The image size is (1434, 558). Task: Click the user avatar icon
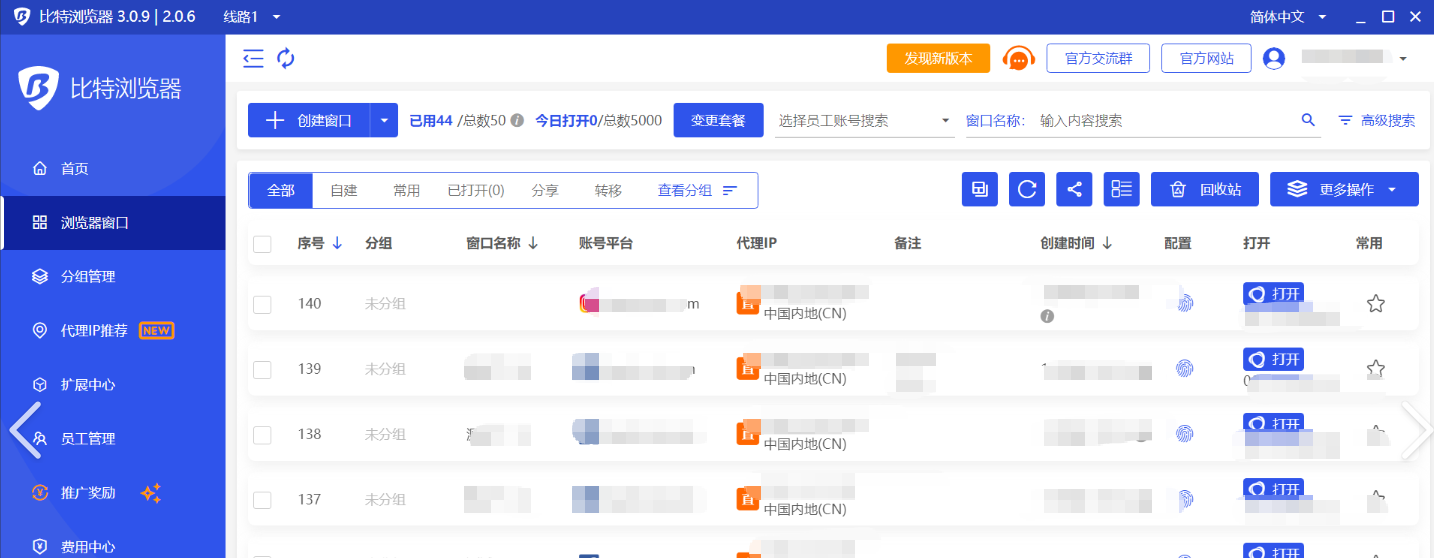pos(1273,59)
